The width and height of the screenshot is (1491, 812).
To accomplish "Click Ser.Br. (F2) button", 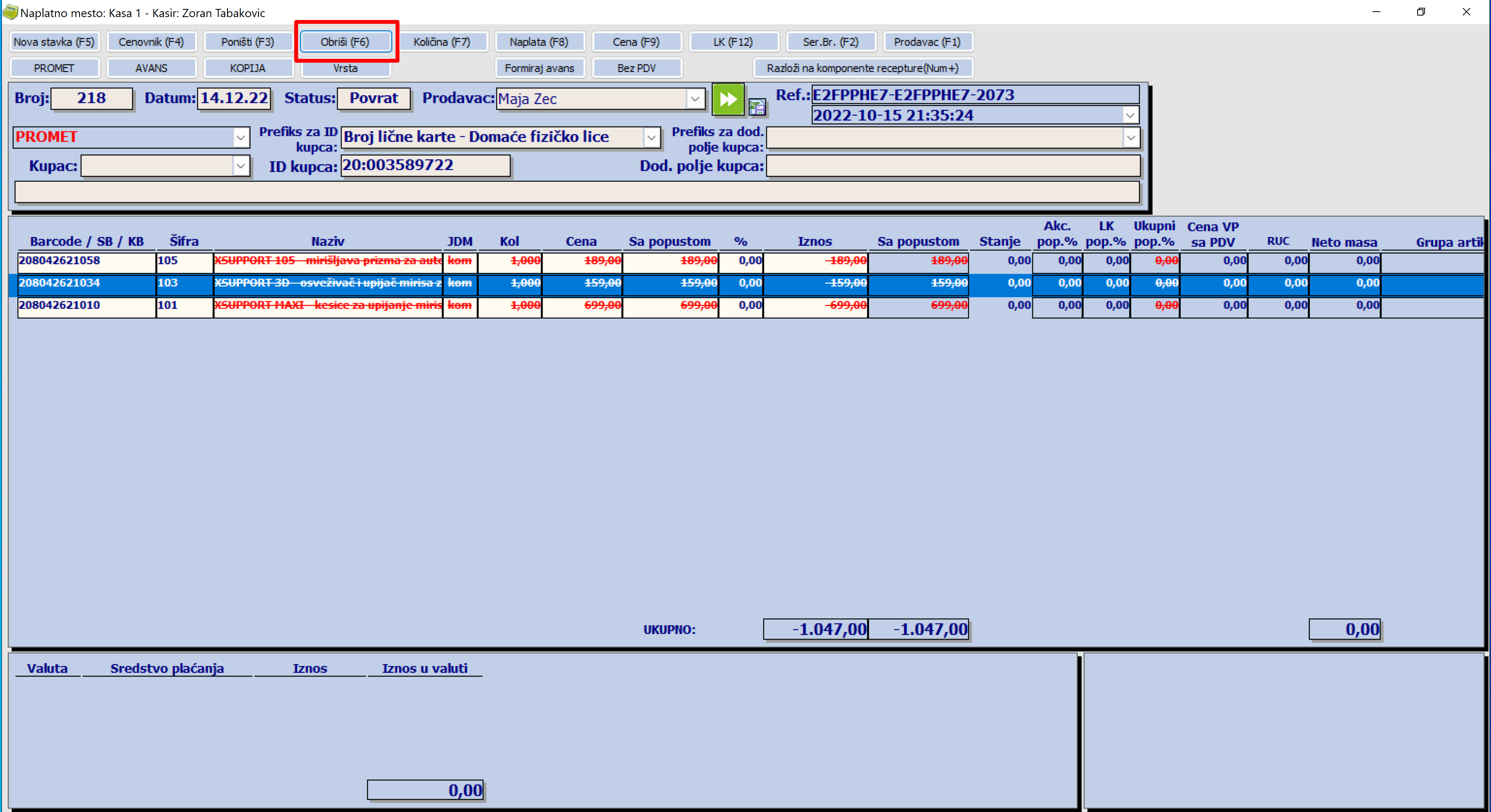I will [831, 42].
